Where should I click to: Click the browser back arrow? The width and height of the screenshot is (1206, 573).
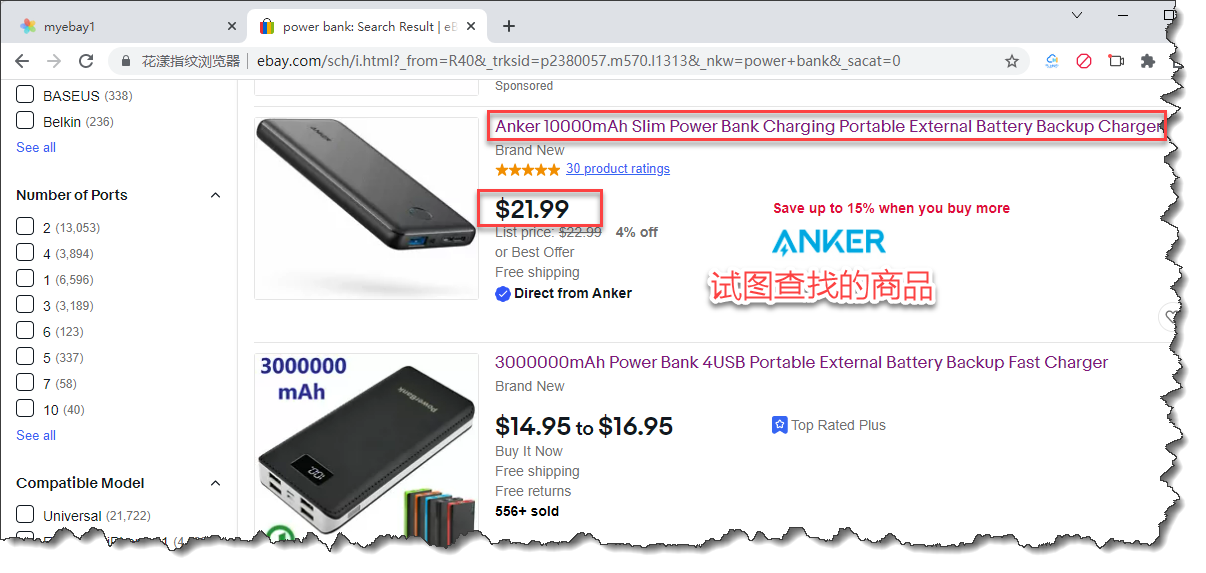[x=22, y=61]
